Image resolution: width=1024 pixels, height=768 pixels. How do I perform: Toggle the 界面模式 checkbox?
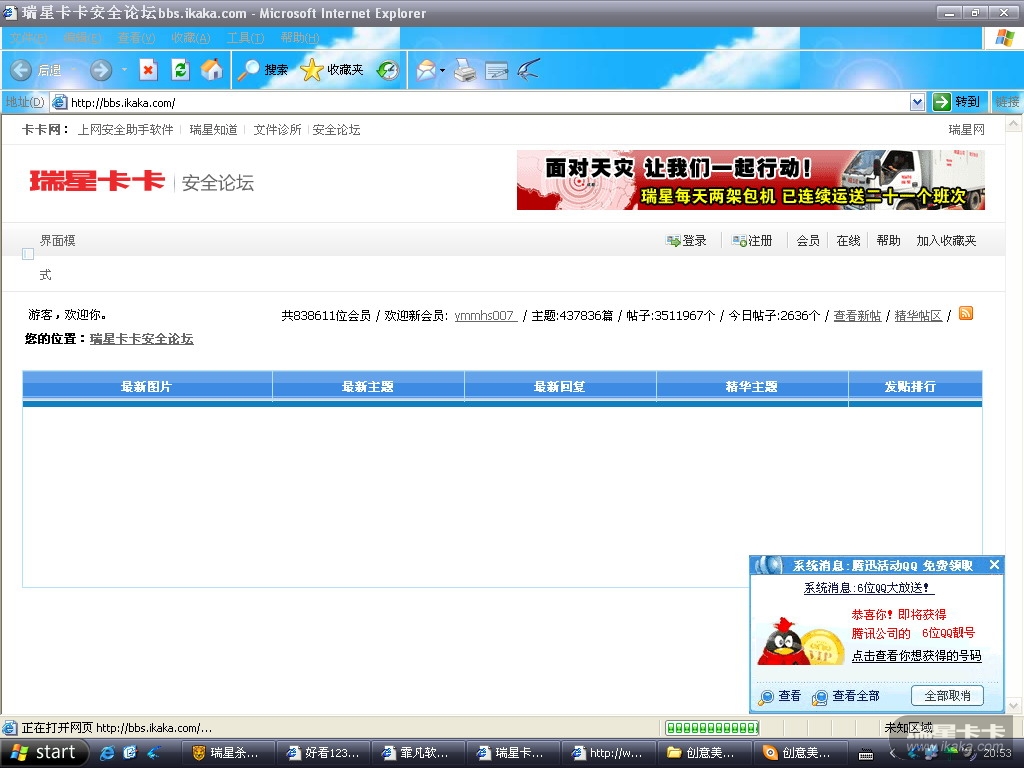click(x=28, y=254)
